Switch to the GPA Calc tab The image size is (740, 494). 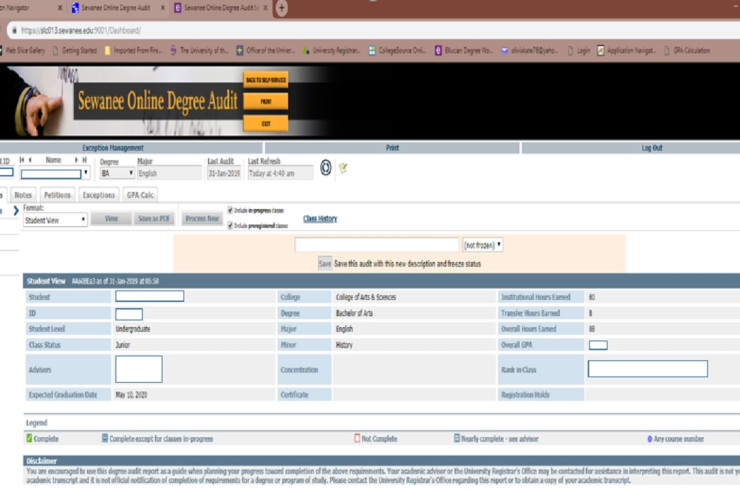tap(140, 195)
